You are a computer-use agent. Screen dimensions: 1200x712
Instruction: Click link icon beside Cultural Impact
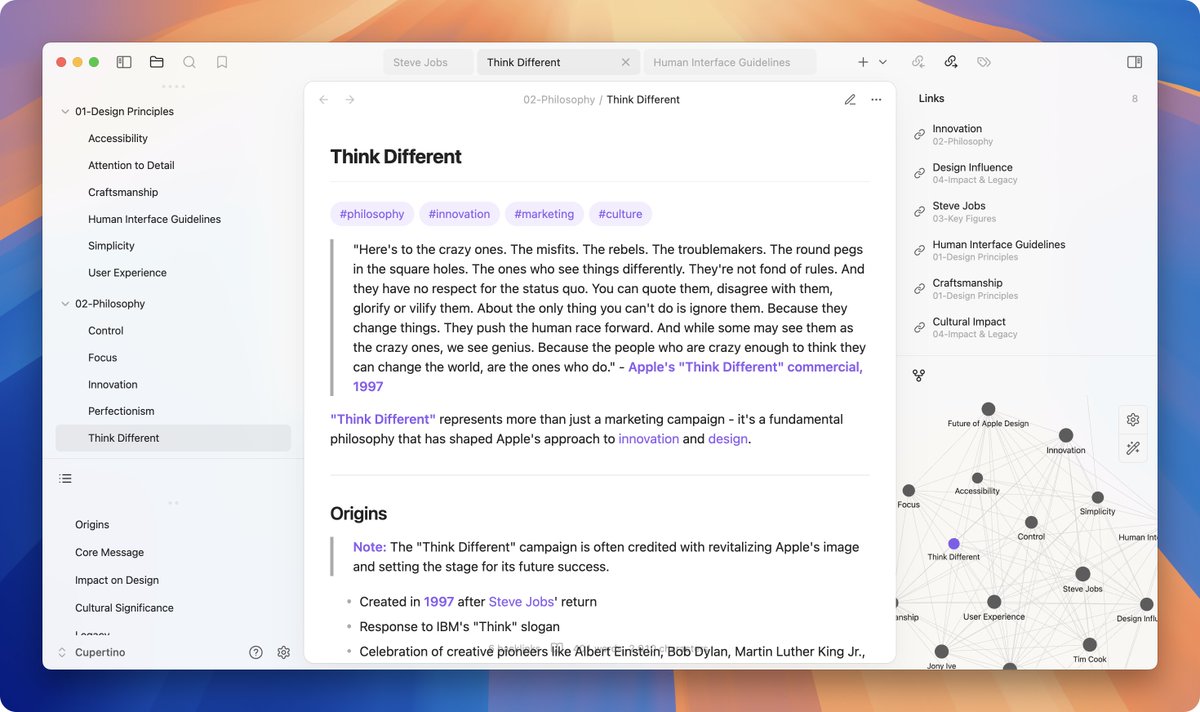tap(920, 327)
